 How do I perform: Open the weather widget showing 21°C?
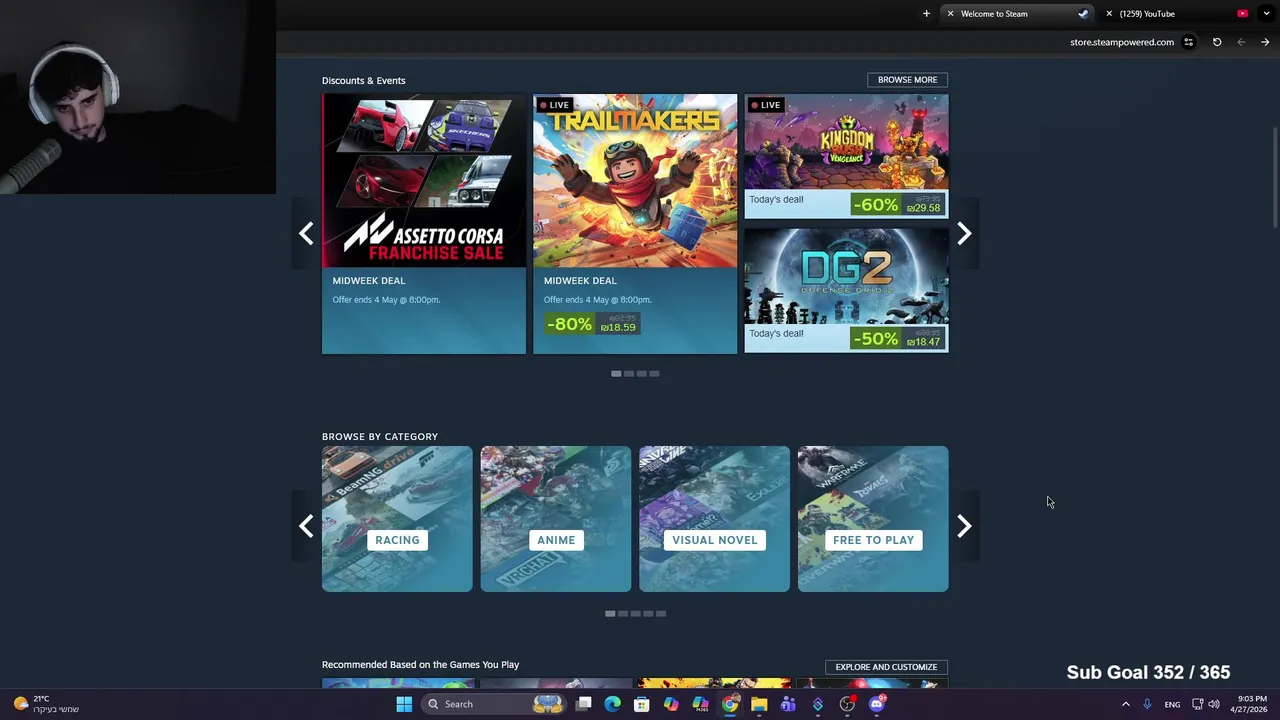[x=45, y=704]
